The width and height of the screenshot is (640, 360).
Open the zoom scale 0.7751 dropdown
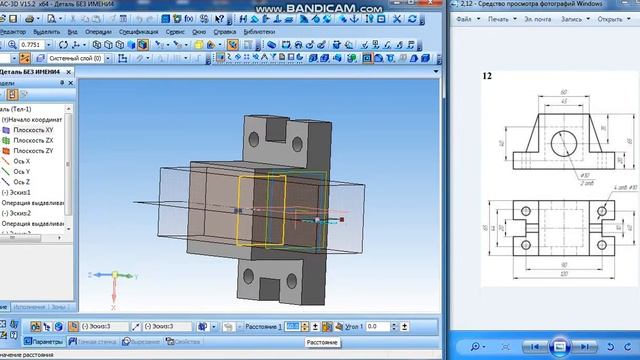[x=49, y=44]
